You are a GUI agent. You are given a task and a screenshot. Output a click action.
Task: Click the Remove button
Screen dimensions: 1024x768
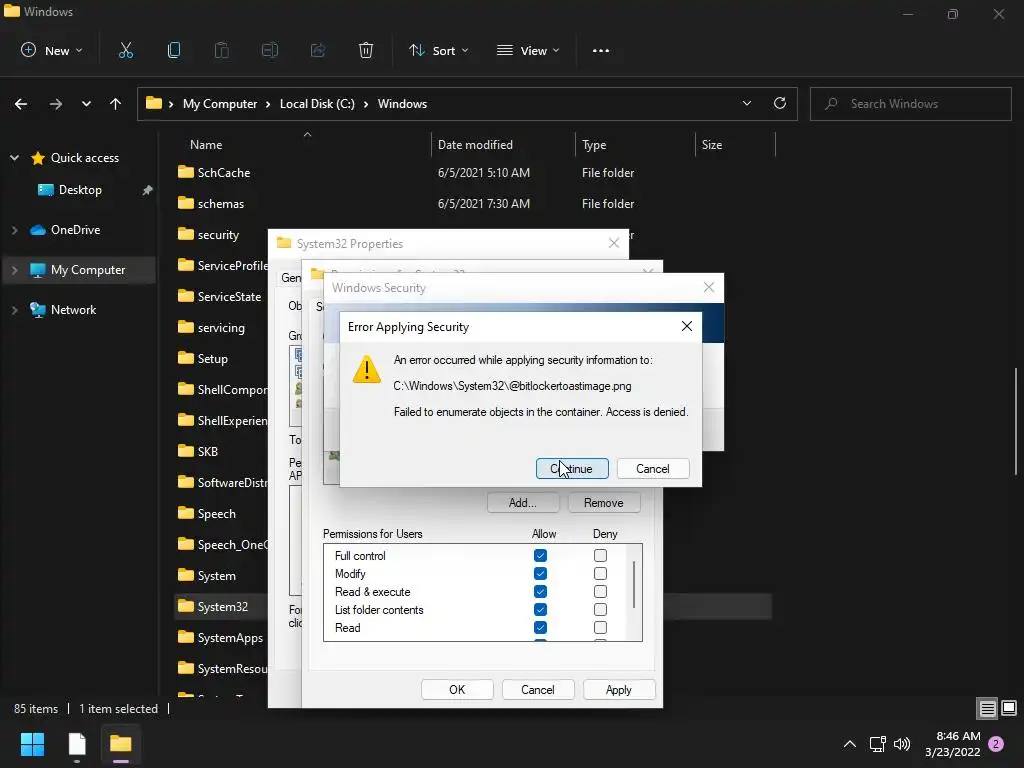[603, 503]
